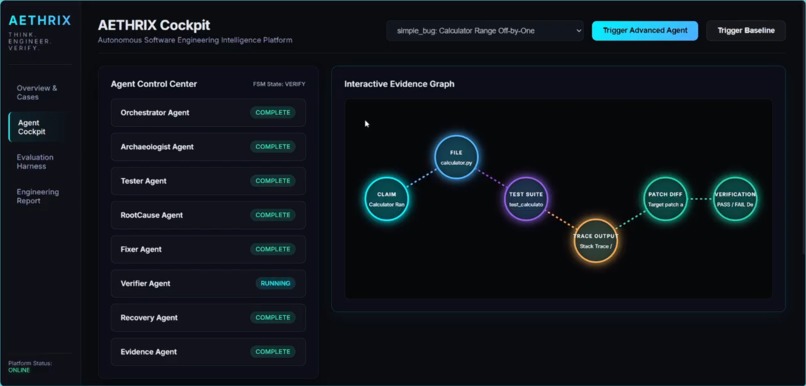Click Trigger Advanced Agent button
This screenshot has width=806, height=386.
tap(645, 31)
